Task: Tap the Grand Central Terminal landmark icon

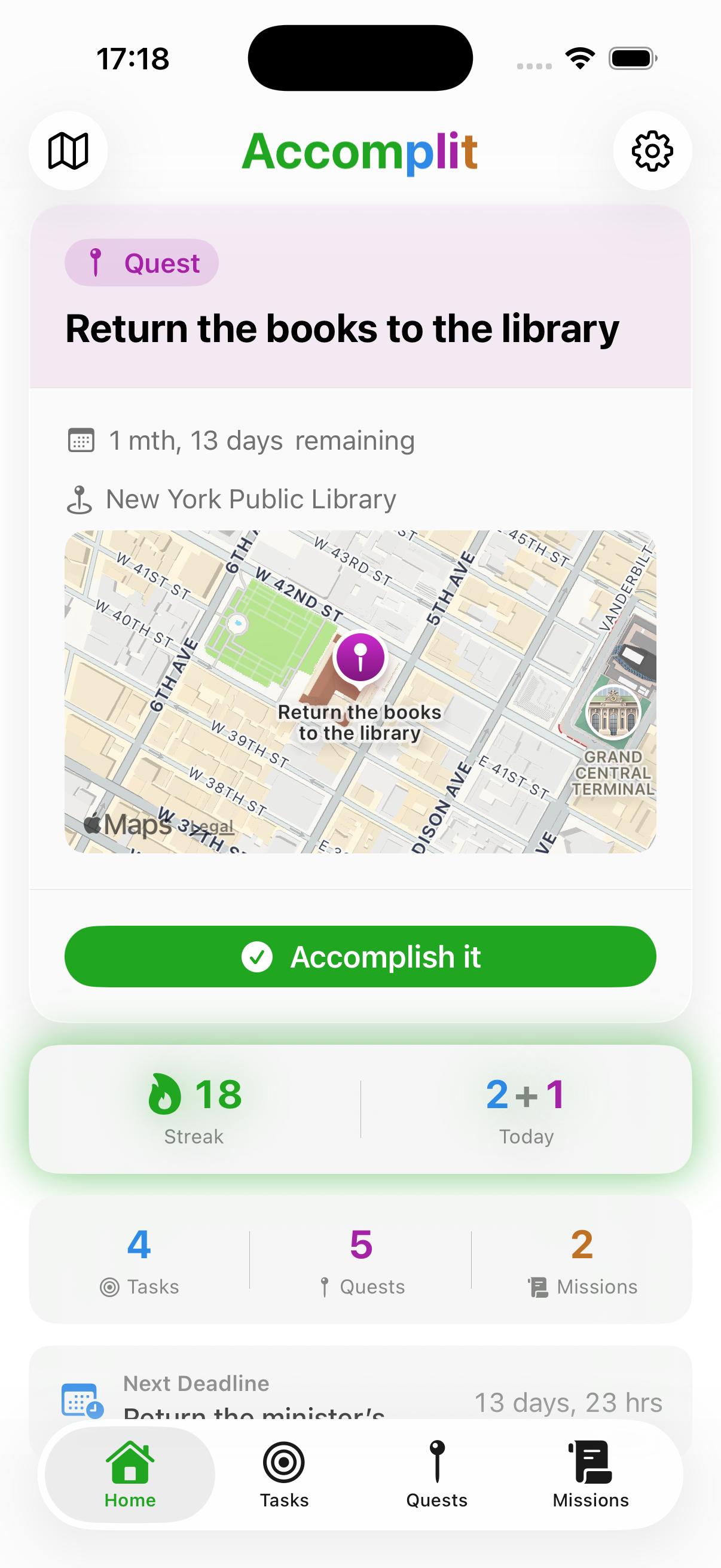Action: [613, 712]
